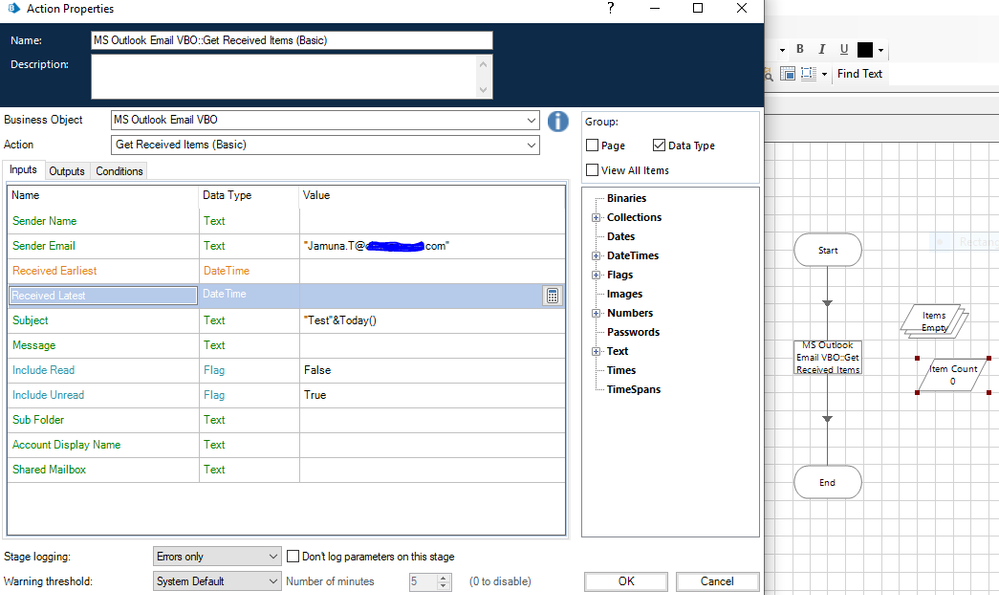Toggle bold text formatting

[800, 49]
